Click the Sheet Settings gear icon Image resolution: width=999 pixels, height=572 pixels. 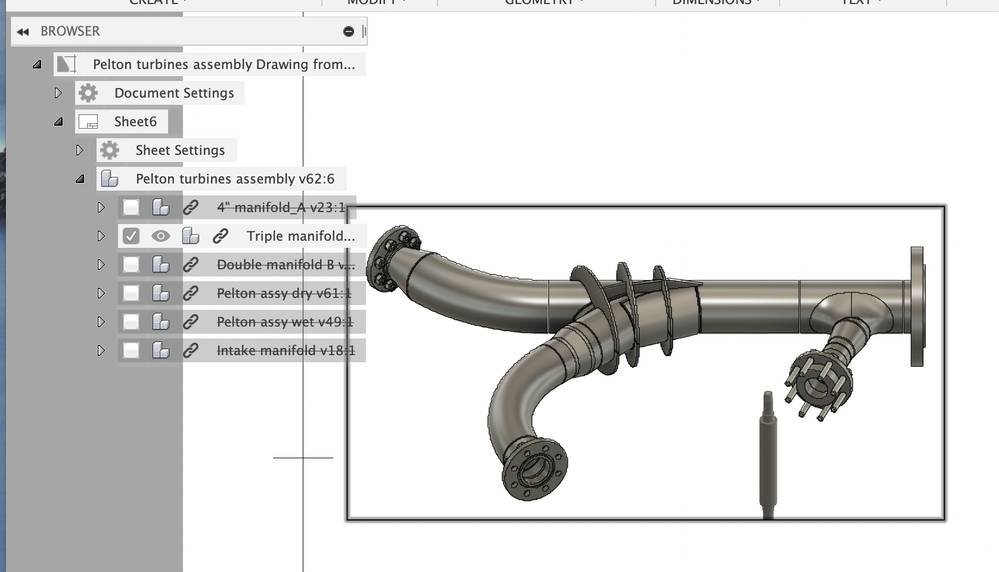pyautogui.click(x=110, y=150)
